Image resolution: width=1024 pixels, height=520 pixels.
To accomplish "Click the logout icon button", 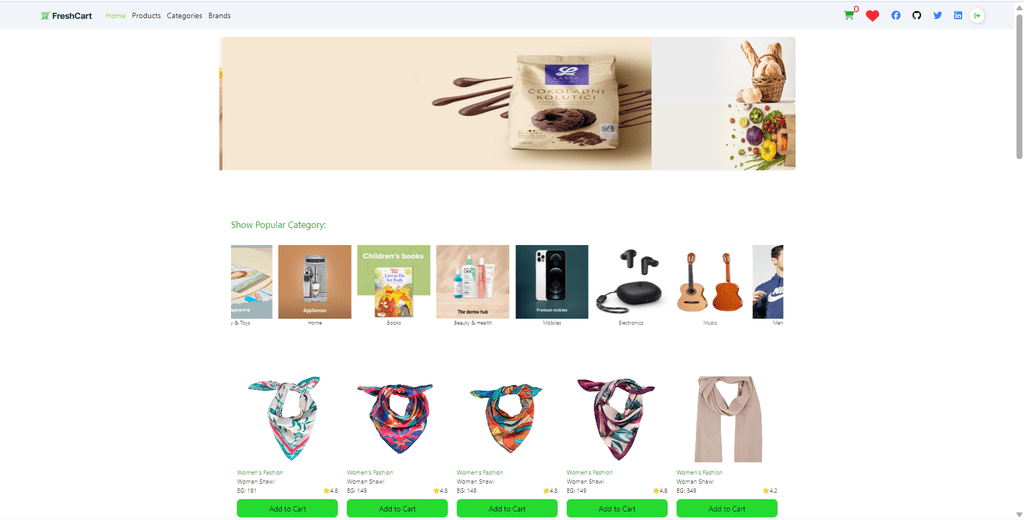I will [x=977, y=16].
